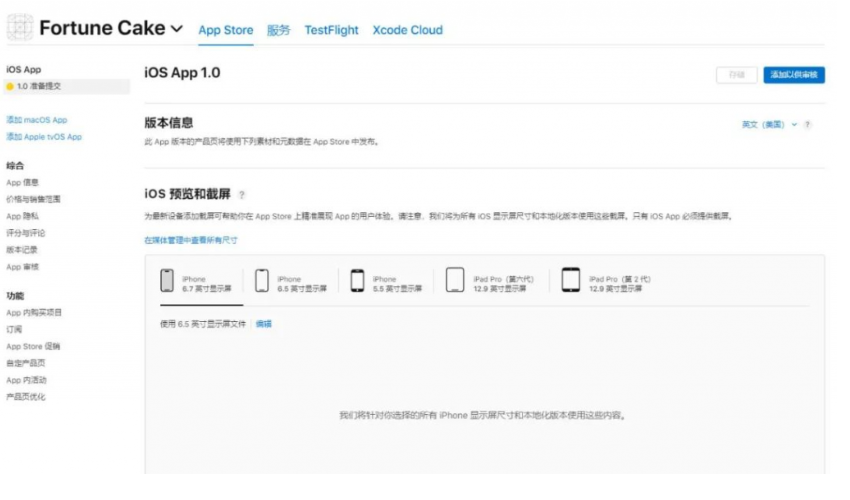
Task: Click the iPad Pro 6th generation device icon
Action: (x=455, y=280)
